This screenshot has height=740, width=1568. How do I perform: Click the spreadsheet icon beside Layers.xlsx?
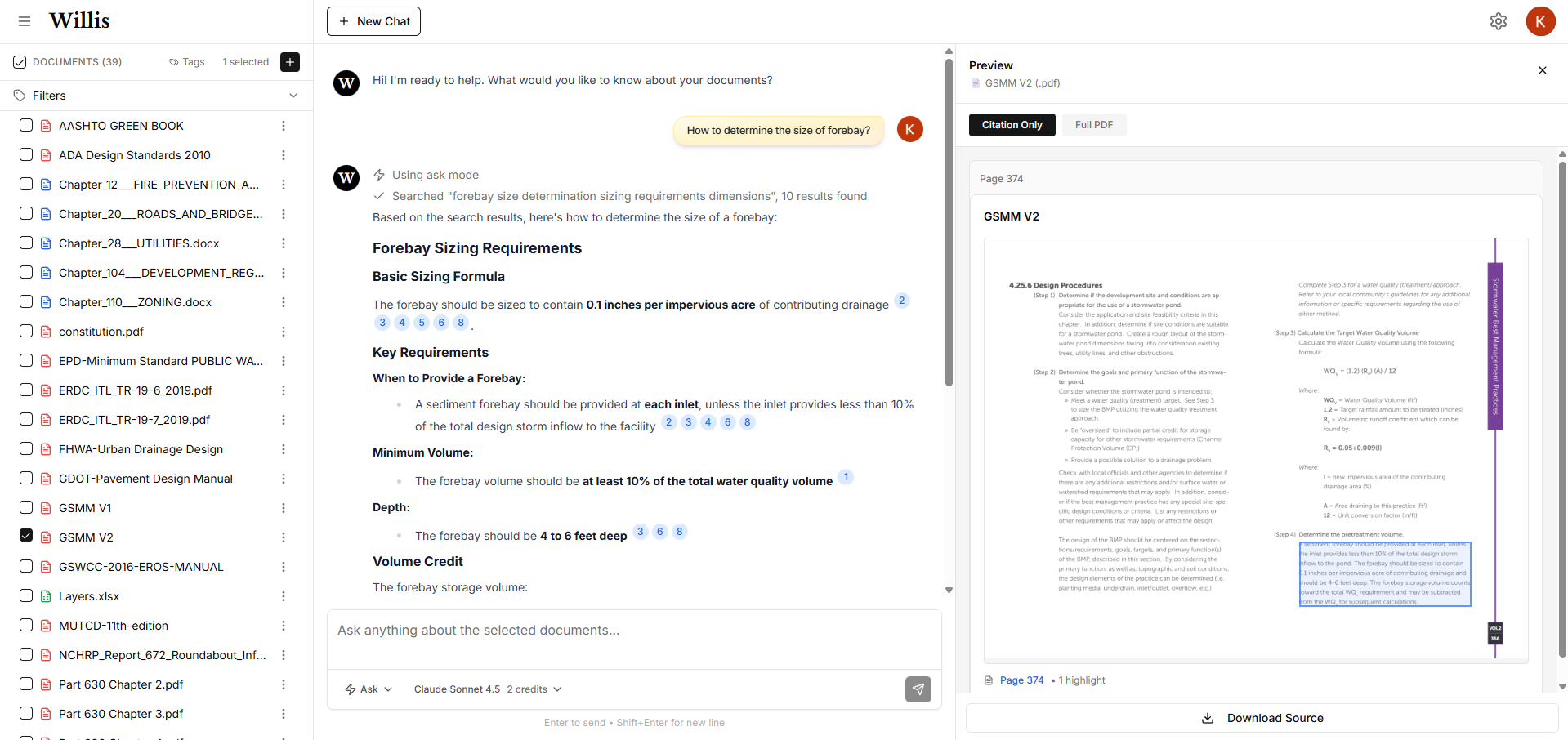44,596
